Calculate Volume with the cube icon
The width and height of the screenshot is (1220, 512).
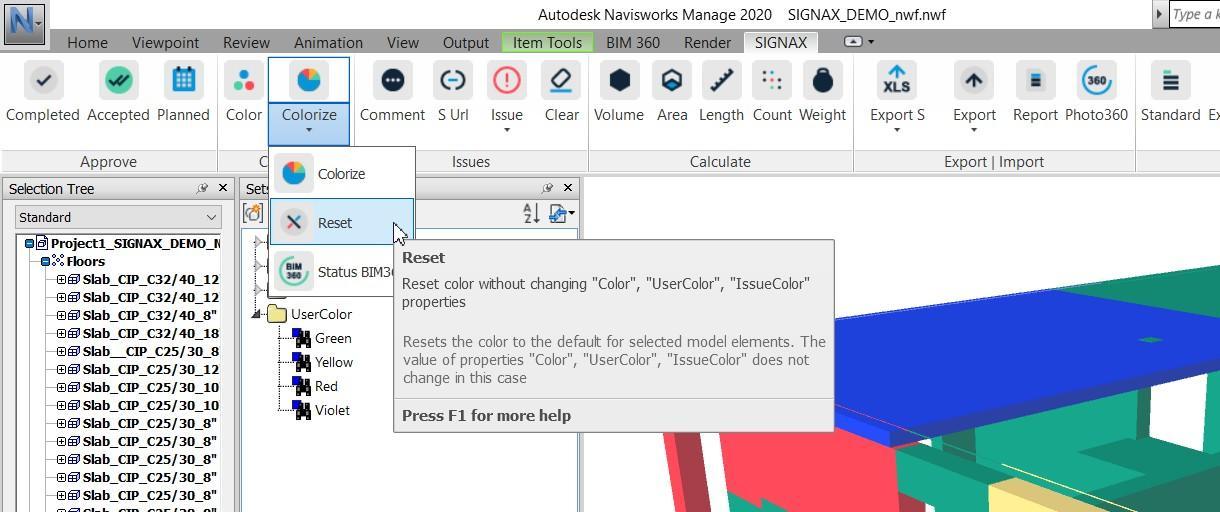(x=619, y=80)
